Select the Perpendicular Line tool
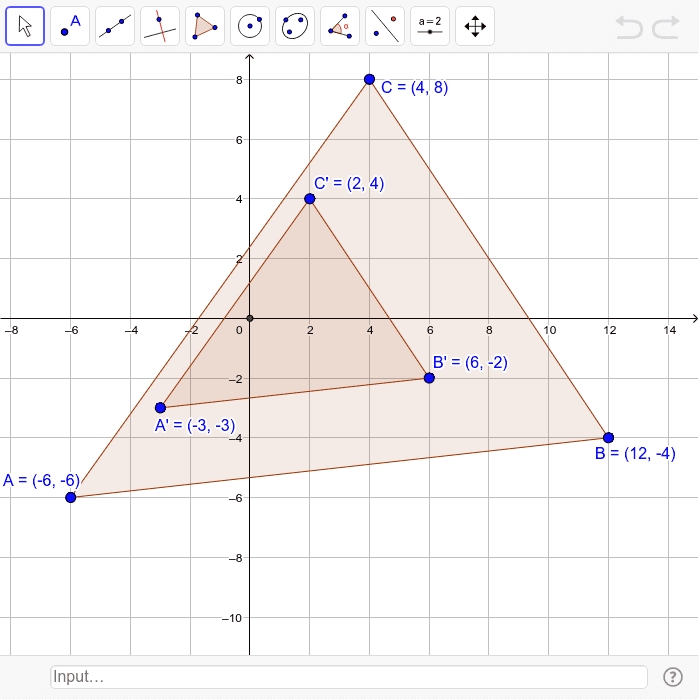700x700 pixels. (160, 26)
